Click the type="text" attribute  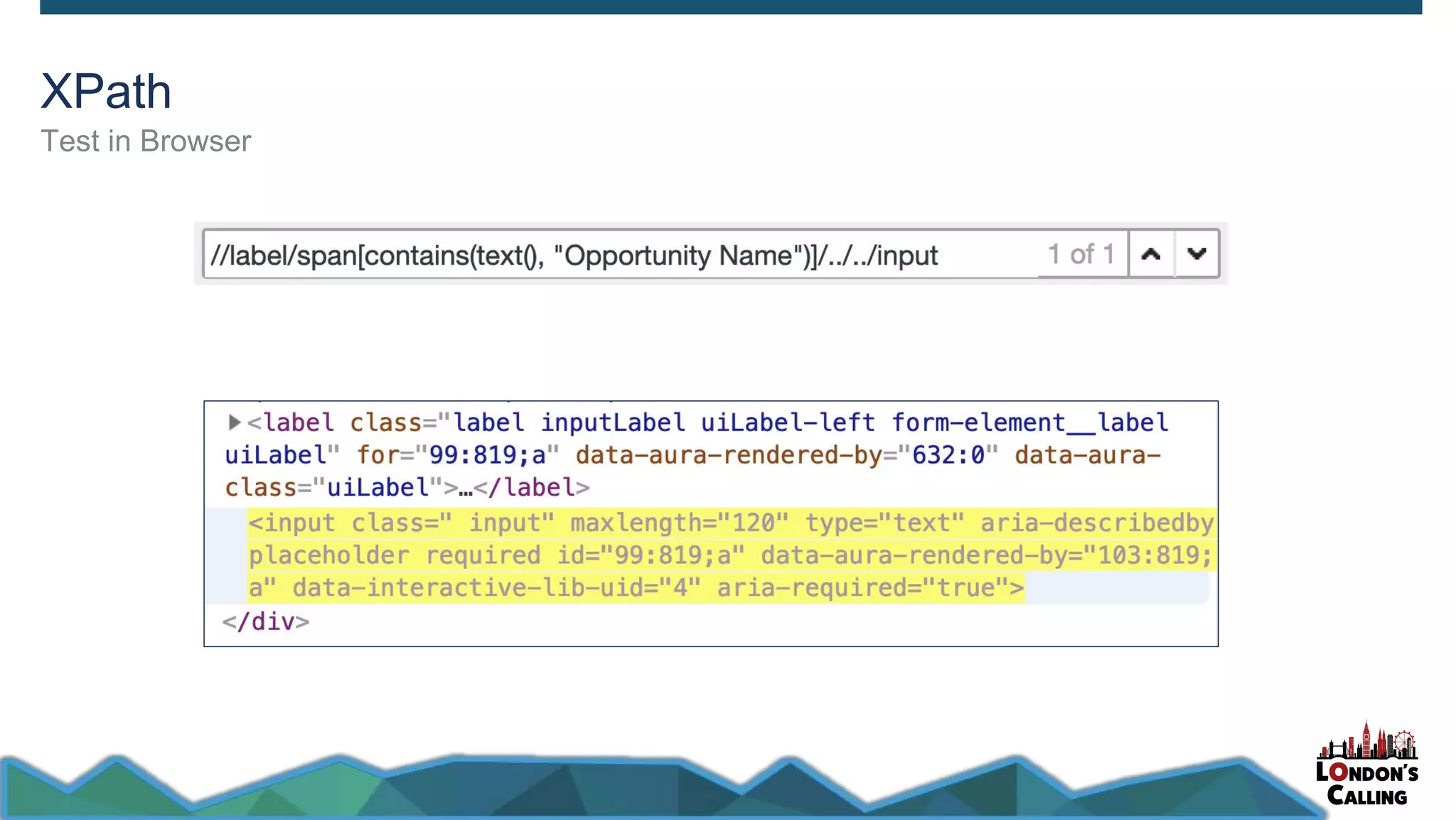[x=884, y=523]
